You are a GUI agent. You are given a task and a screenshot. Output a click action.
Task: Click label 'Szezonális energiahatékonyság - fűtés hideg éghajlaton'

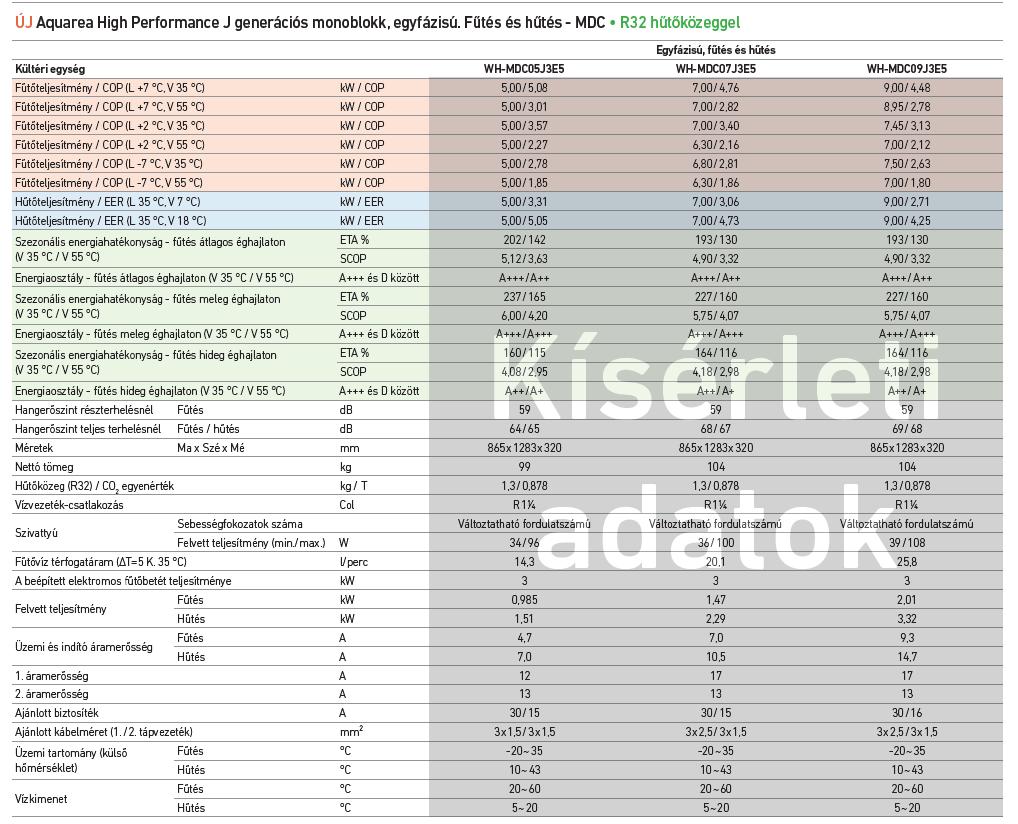pyautogui.click(x=146, y=355)
